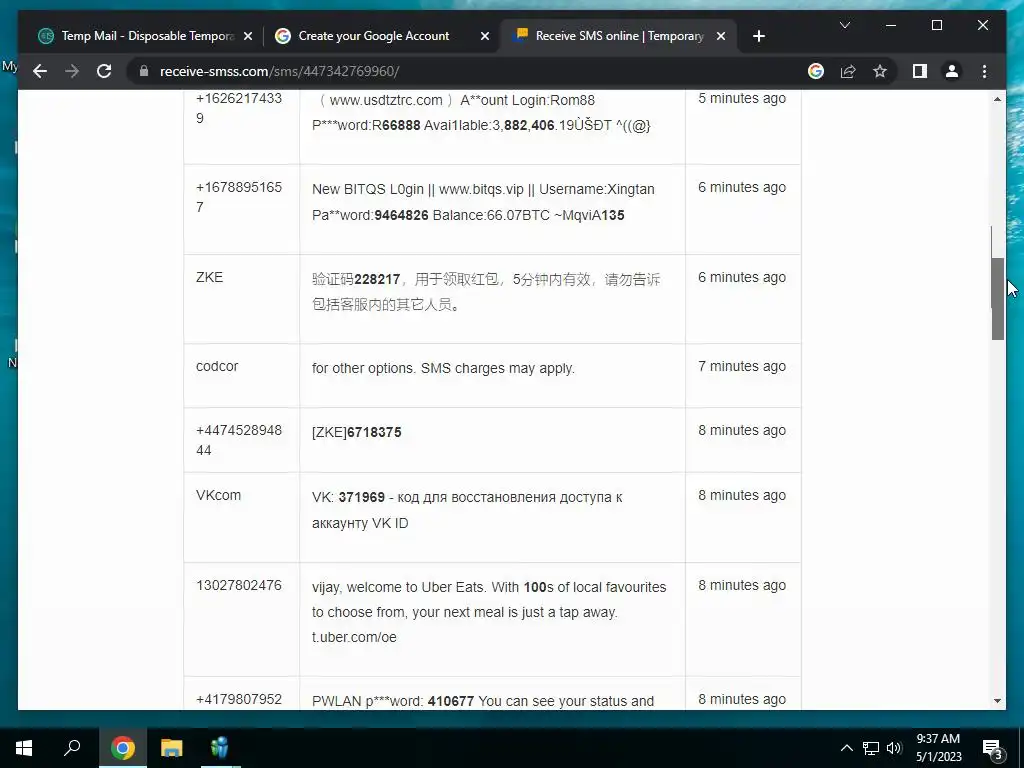Click sender number +447452894844
This screenshot has width=1024, height=768.
point(238,440)
